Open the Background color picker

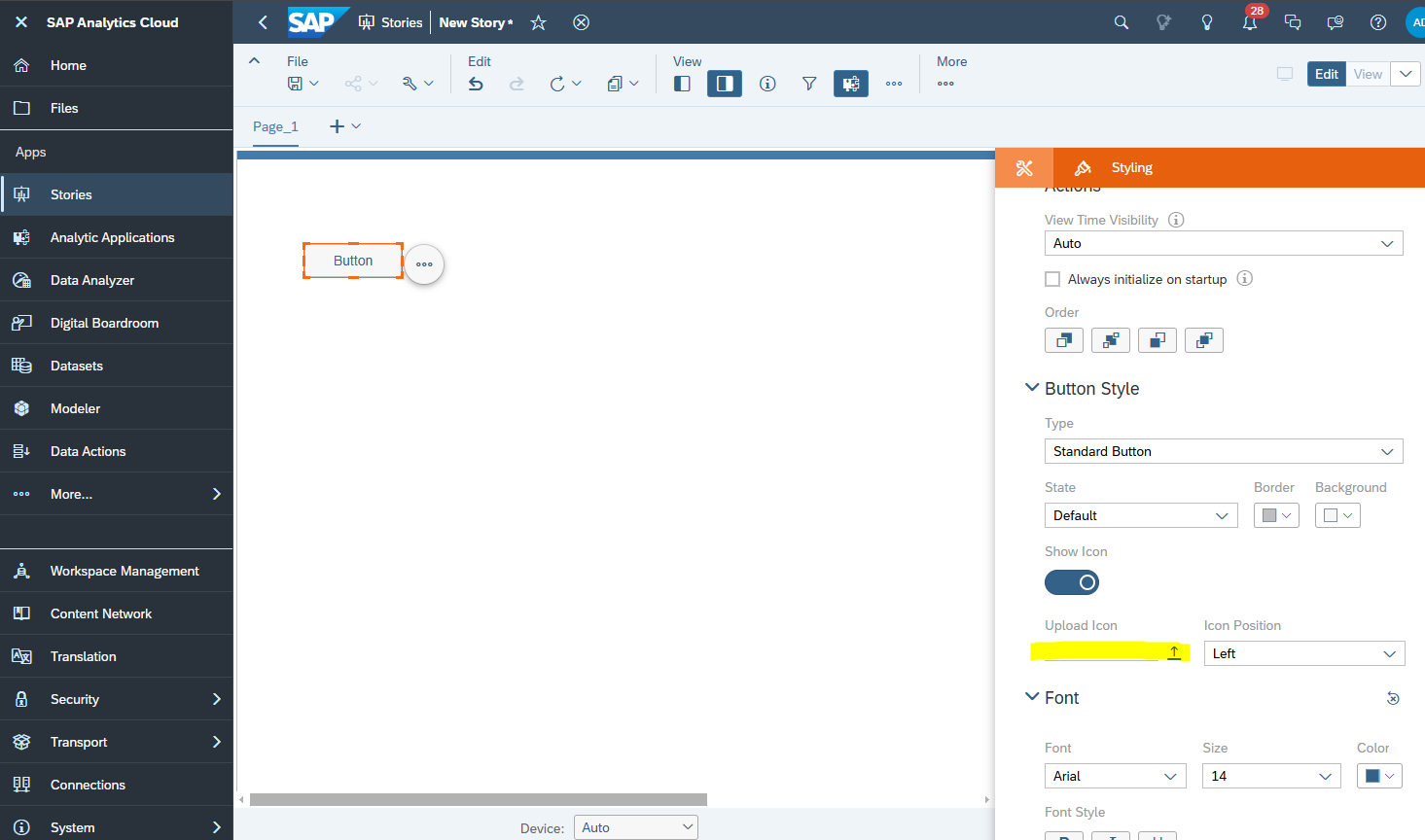(1337, 515)
